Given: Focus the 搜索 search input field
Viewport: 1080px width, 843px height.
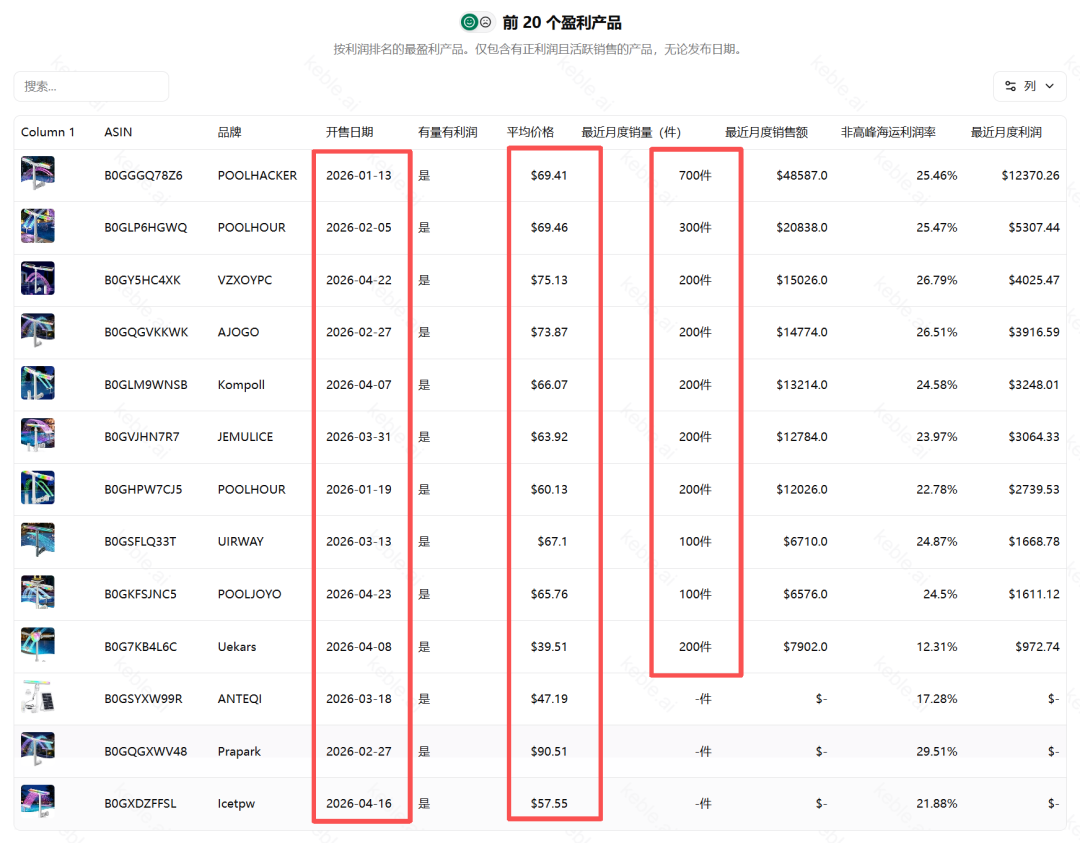Looking at the screenshot, I should (91, 86).
